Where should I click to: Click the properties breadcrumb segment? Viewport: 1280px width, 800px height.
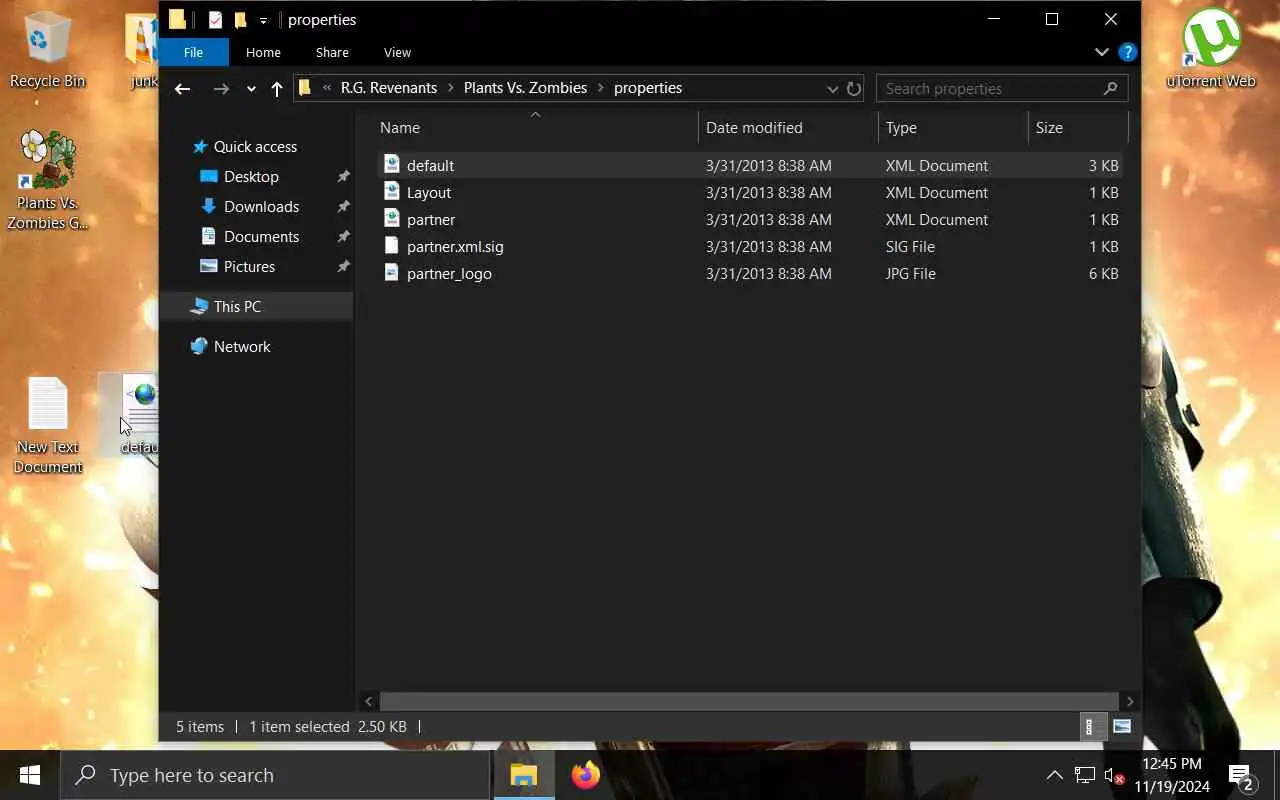click(x=648, y=88)
